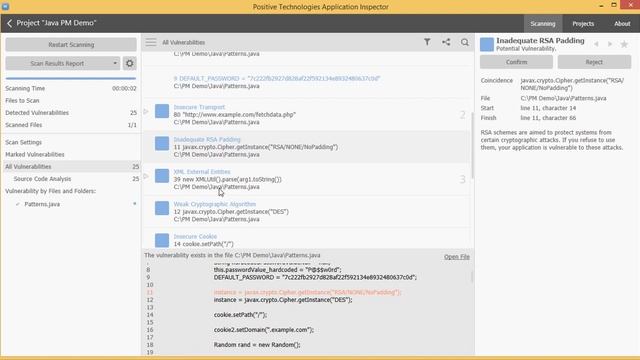Viewport: 640px width, 360px height.
Task: Click the blue square of Weak Cryptographic Algorithm
Action: 162,208
